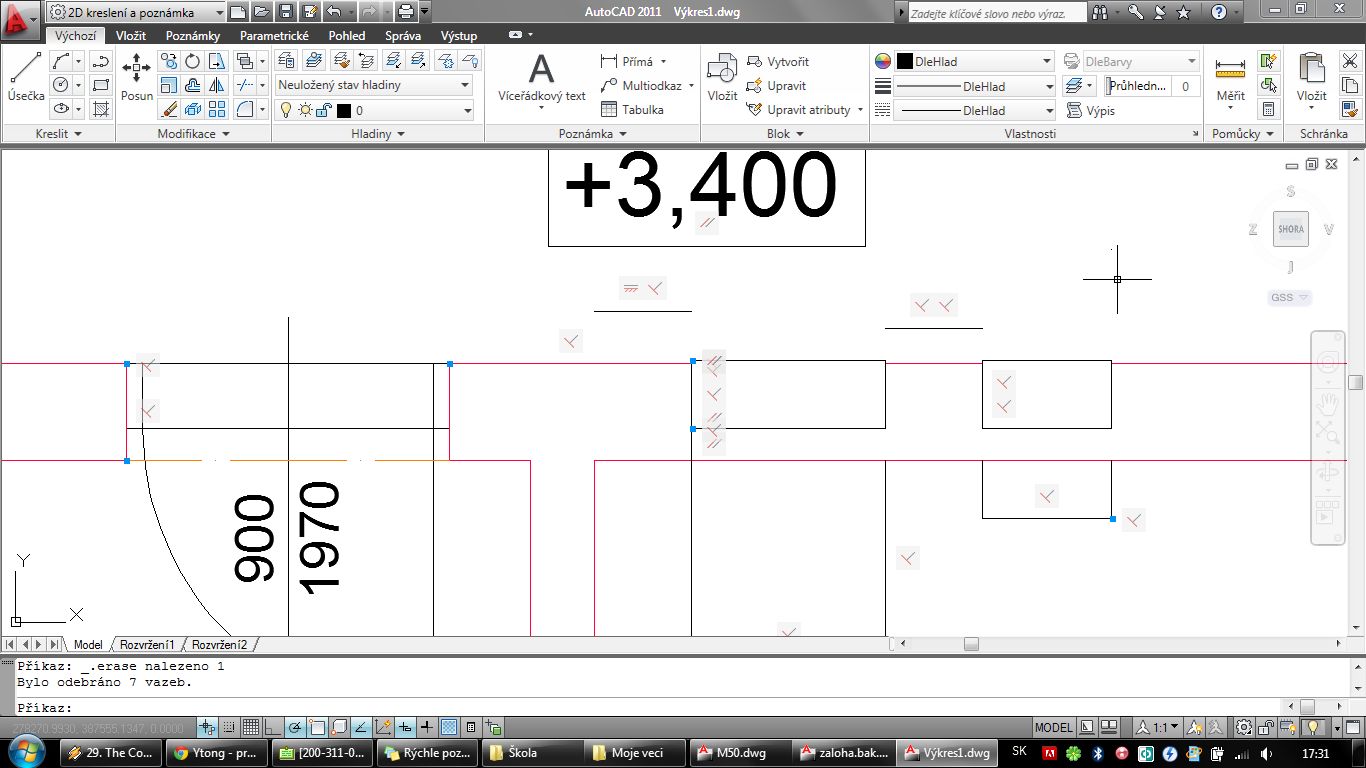Image resolution: width=1366 pixels, height=768 pixels.
Task: Select the Rotate tool in Modifikace
Action: pyautogui.click(x=193, y=61)
